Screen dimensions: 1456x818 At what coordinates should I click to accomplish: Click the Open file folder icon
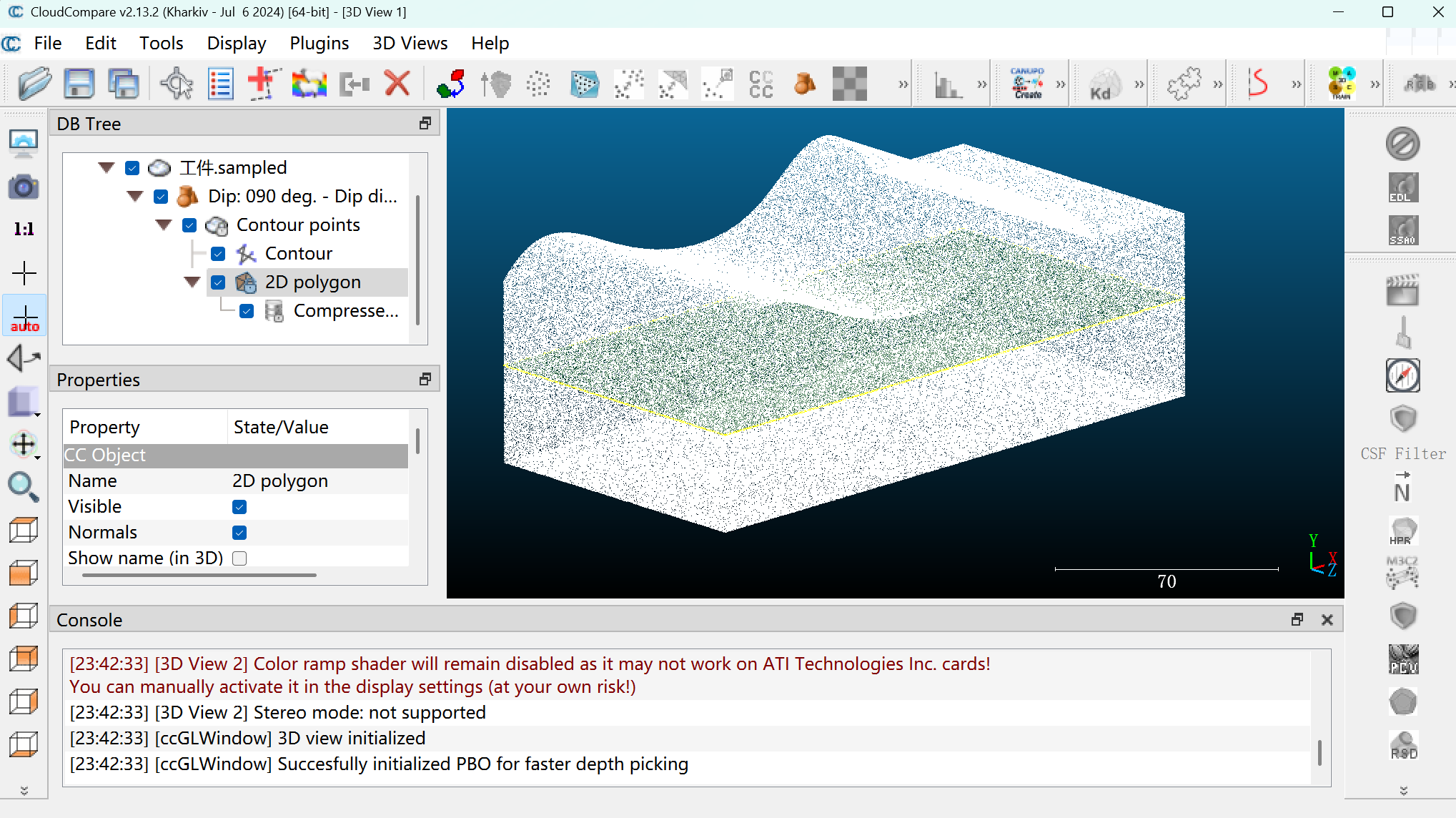pos(34,84)
